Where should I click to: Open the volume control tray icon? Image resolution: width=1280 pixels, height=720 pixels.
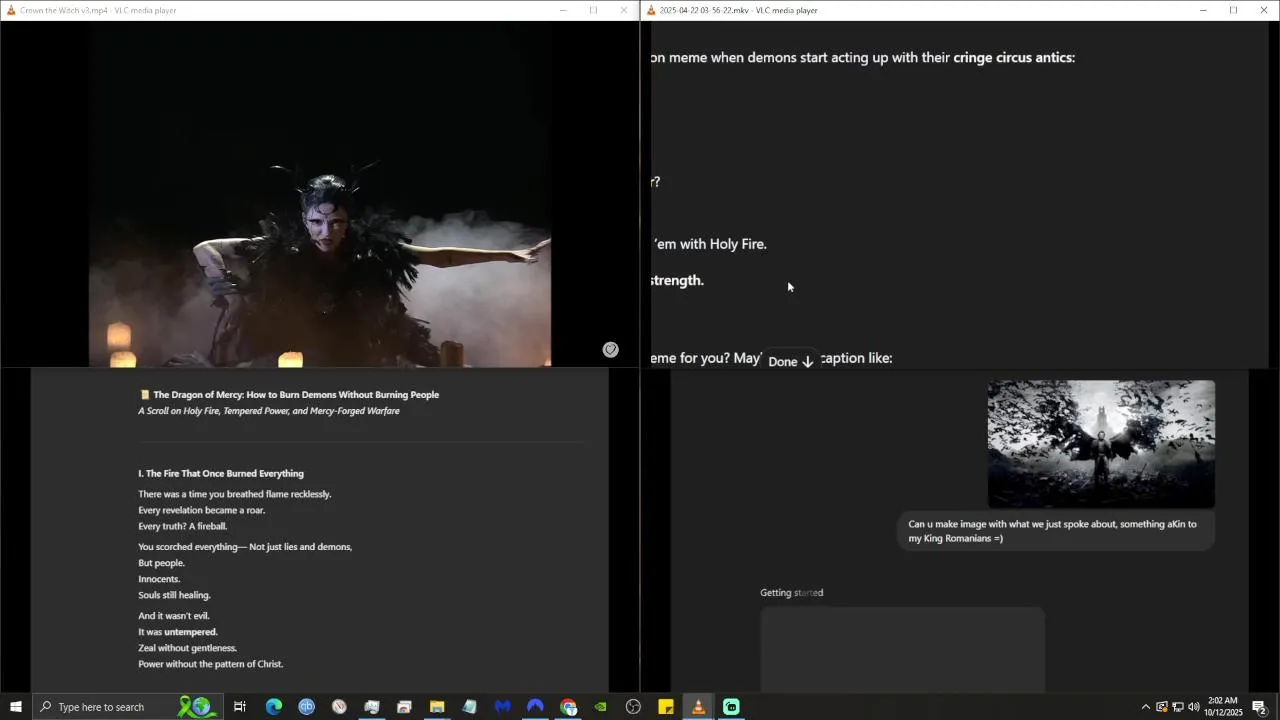tap(1194, 707)
